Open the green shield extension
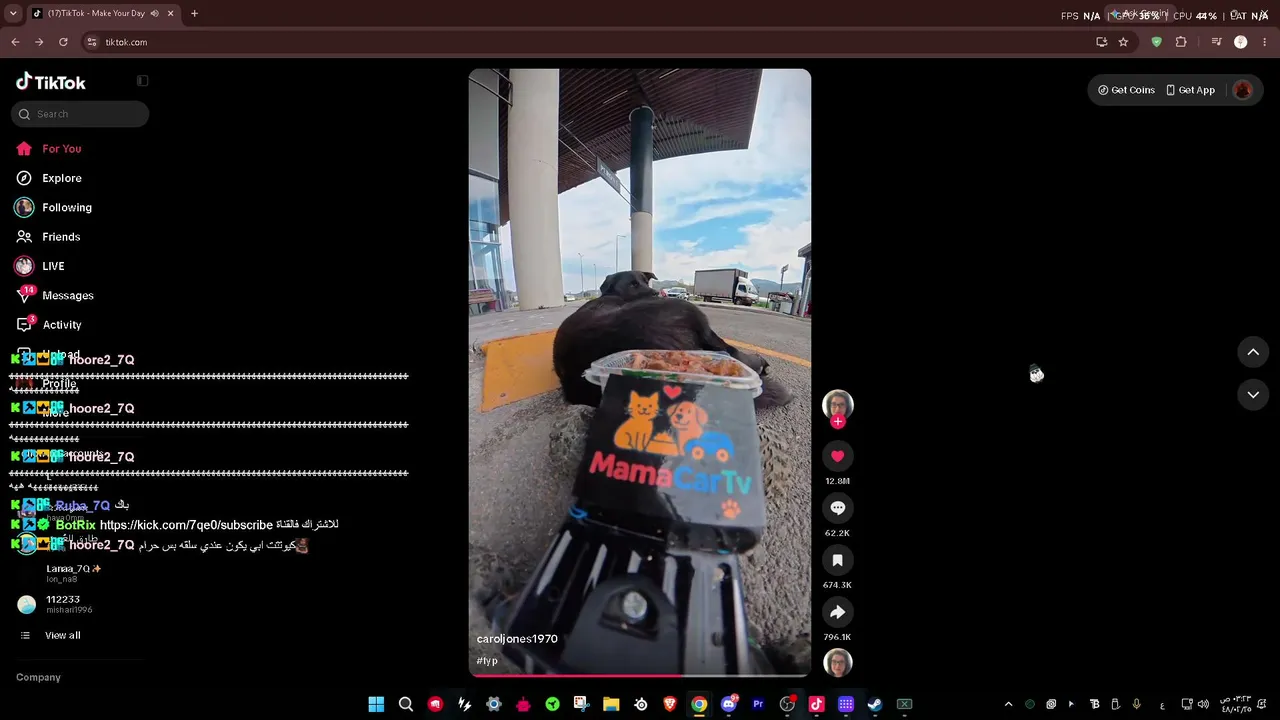 click(x=1157, y=42)
